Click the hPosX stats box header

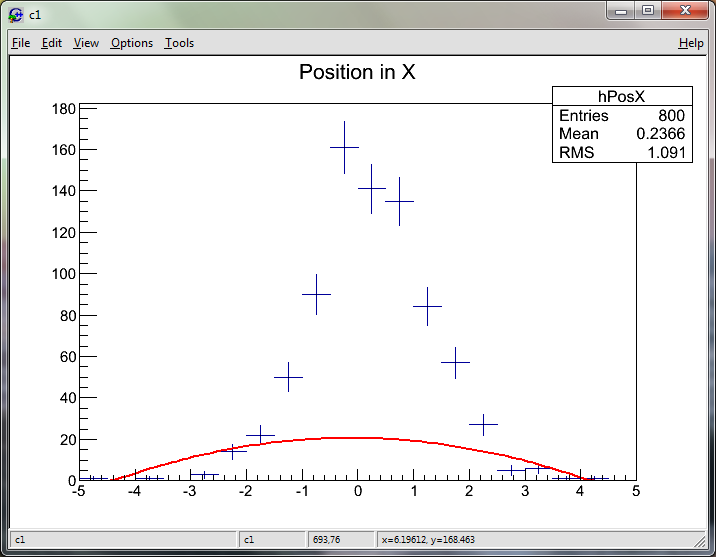(622, 96)
